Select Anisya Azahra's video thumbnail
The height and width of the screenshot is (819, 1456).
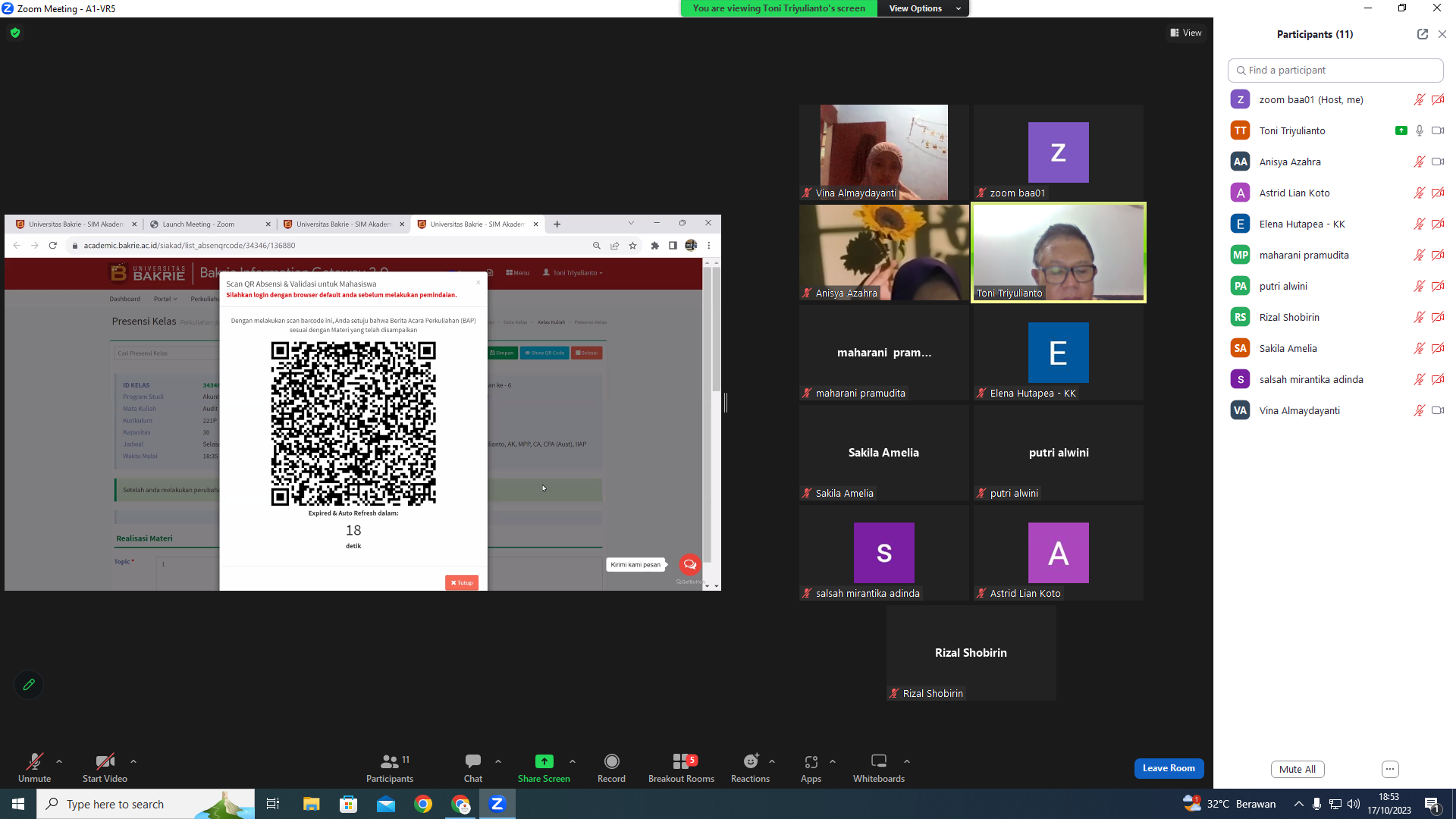click(x=884, y=253)
